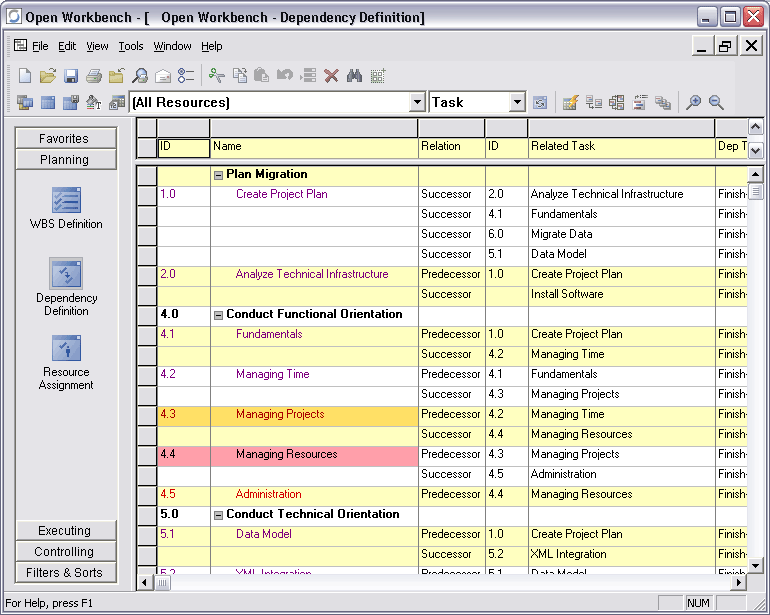Click the Zoom Out magnifier icon

716,102
